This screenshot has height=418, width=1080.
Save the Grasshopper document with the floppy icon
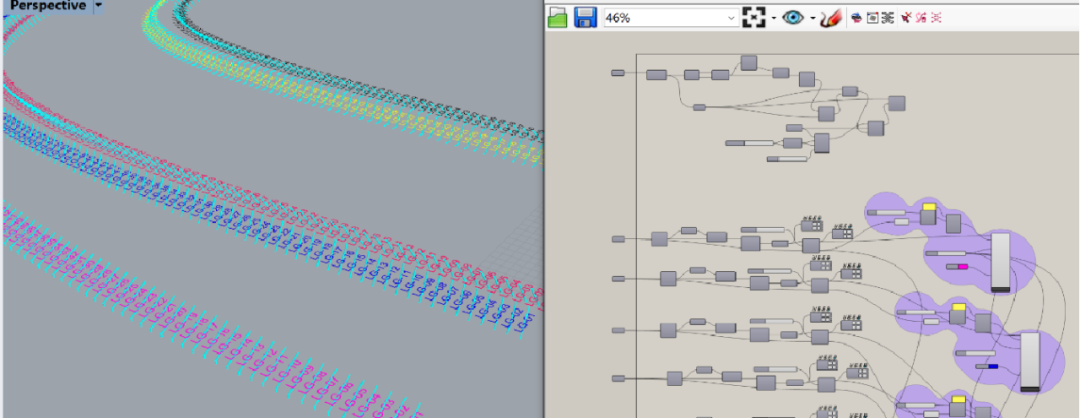pyautogui.click(x=586, y=17)
